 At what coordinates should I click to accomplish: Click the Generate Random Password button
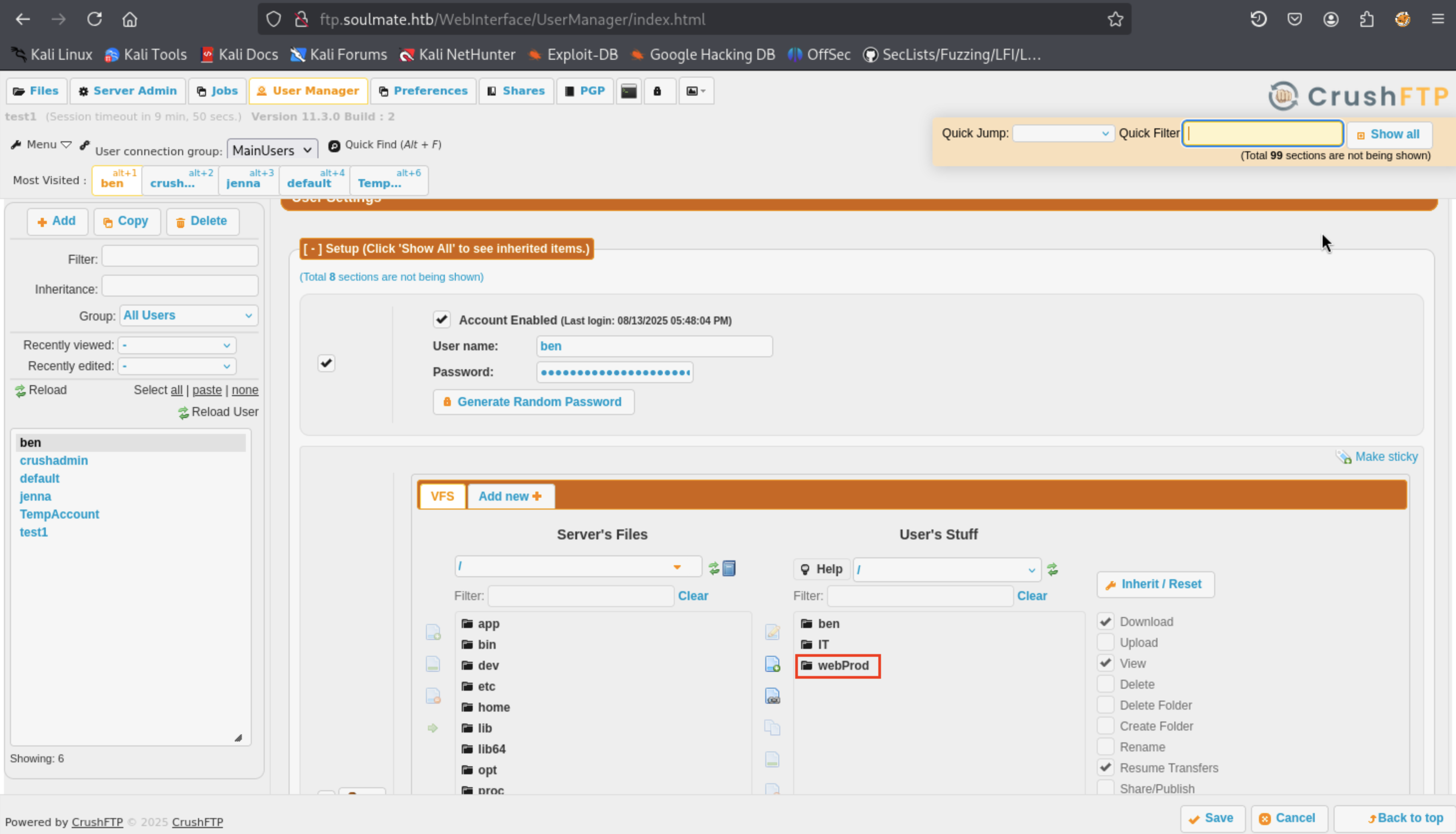coord(532,402)
